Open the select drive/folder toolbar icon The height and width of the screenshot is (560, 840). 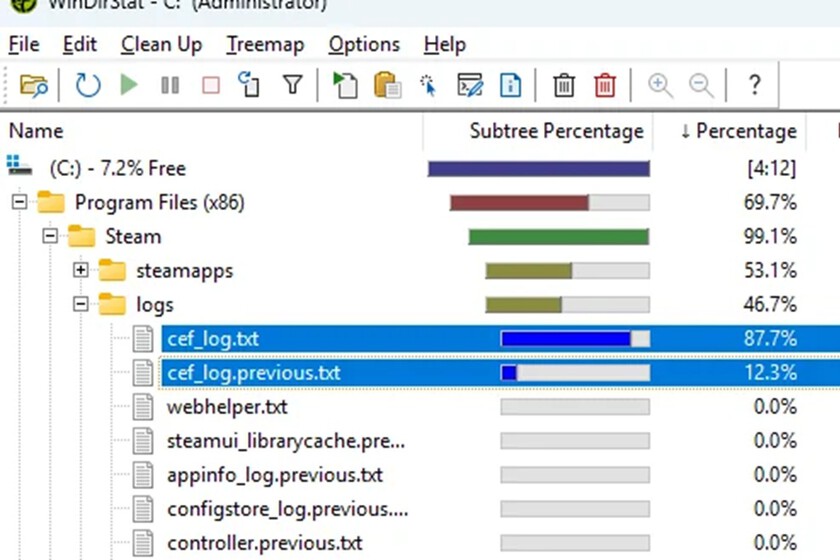34,85
